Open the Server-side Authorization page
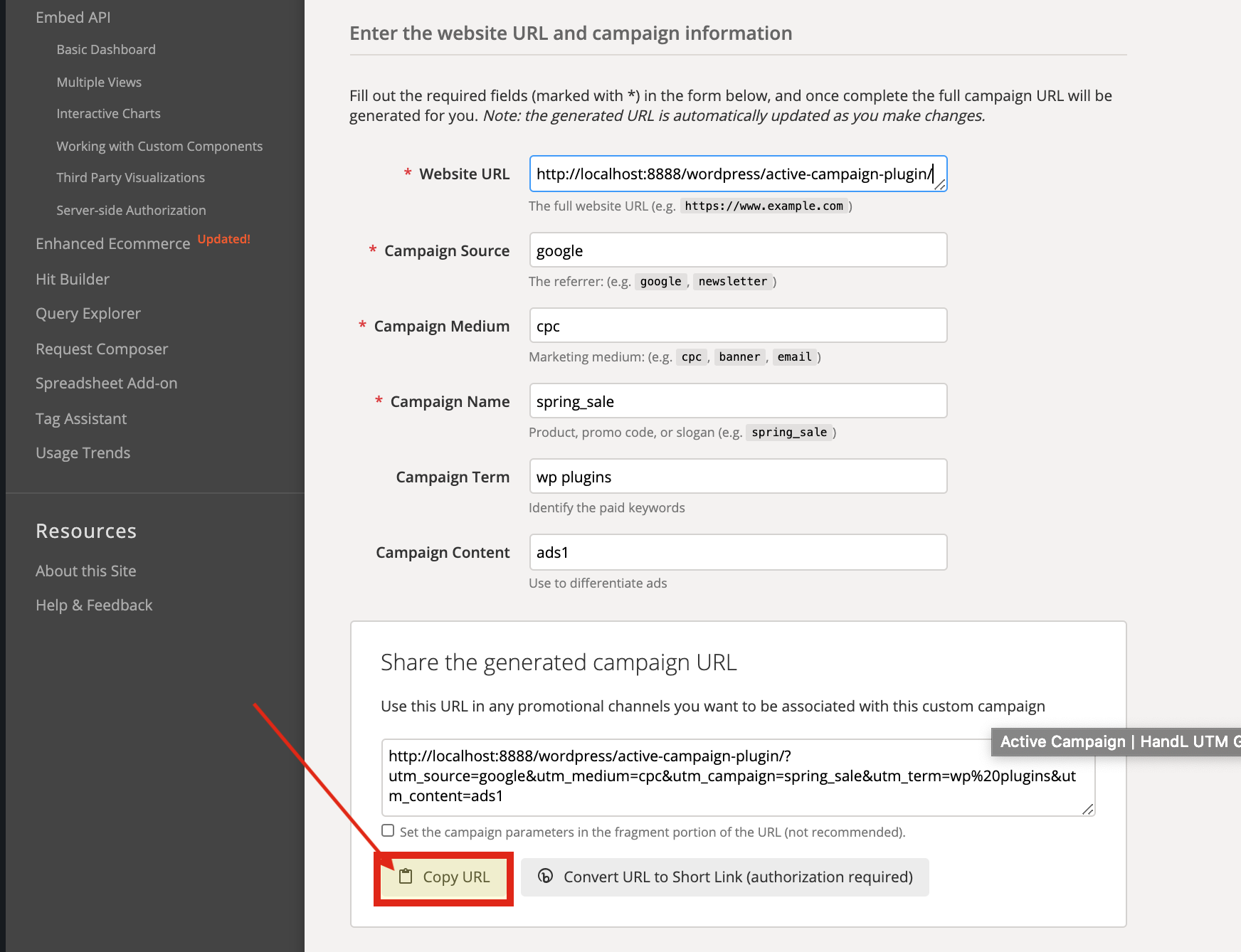The height and width of the screenshot is (952, 1241). (x=131, y=210)
